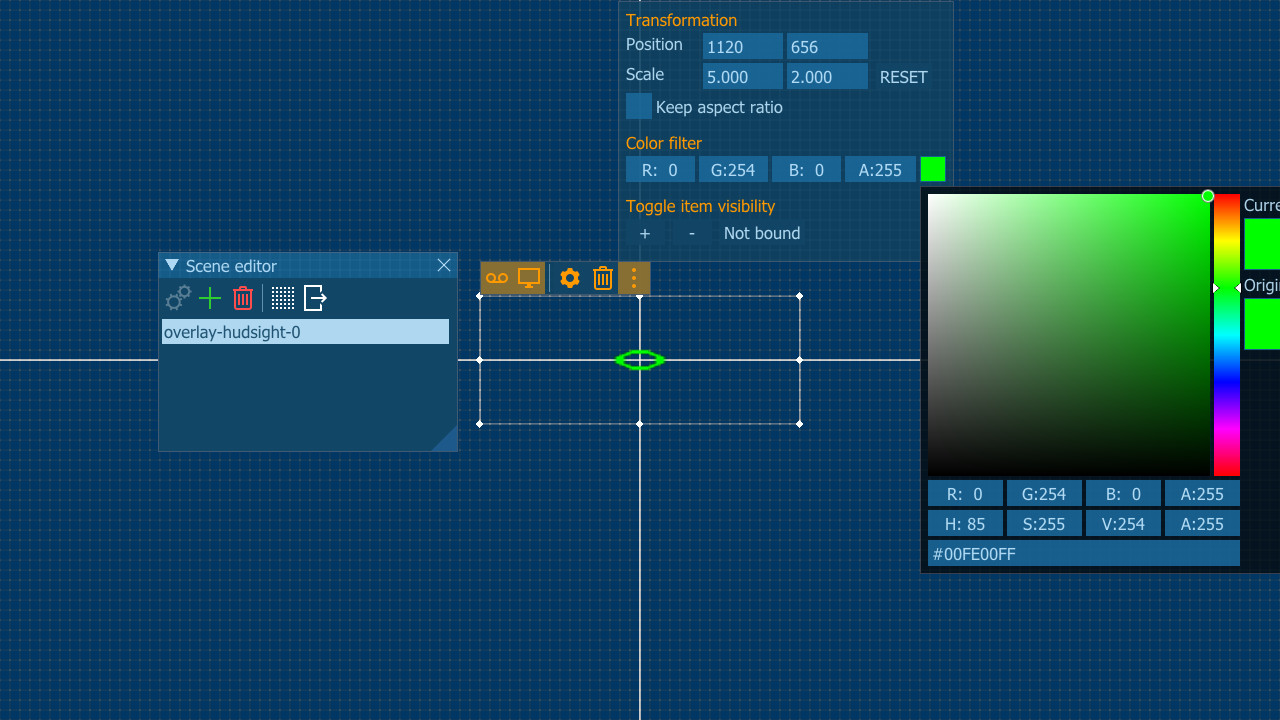1280x720 pixels.
Task: Click the orange voicemail-style icon on item toolbar
Action: pos(497,278)
